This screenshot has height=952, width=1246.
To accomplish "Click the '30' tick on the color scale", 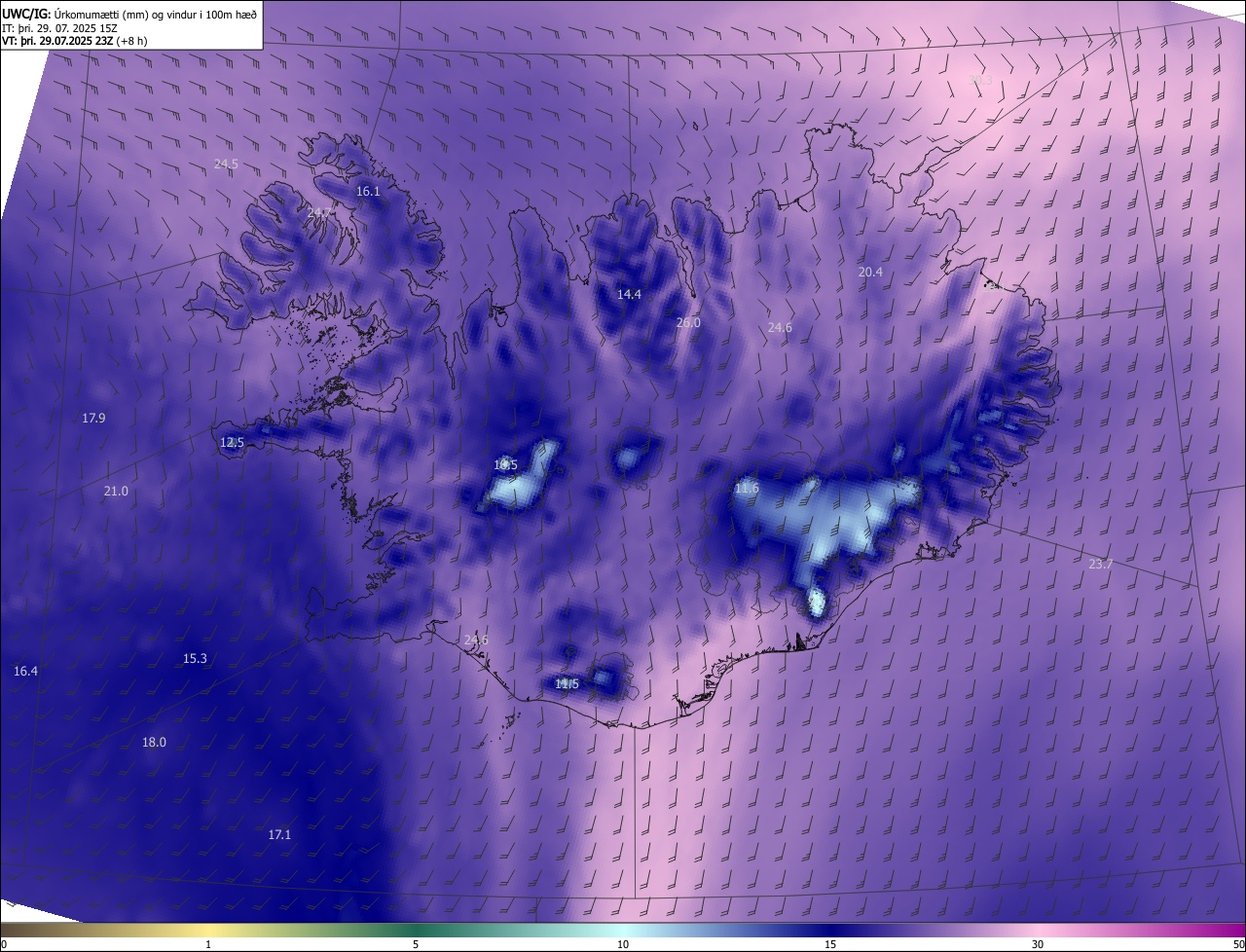I will point(1038,945).
